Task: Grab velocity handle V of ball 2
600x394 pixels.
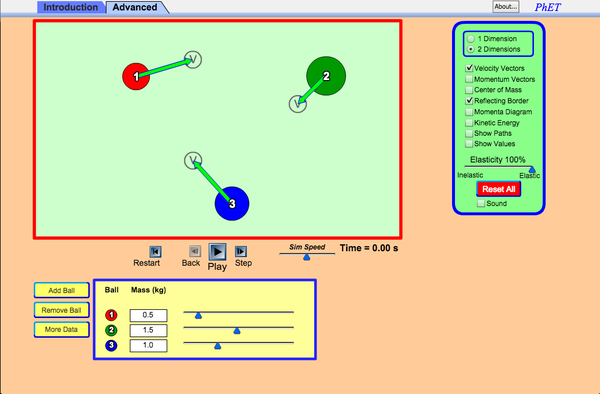Action: (298, 104)
